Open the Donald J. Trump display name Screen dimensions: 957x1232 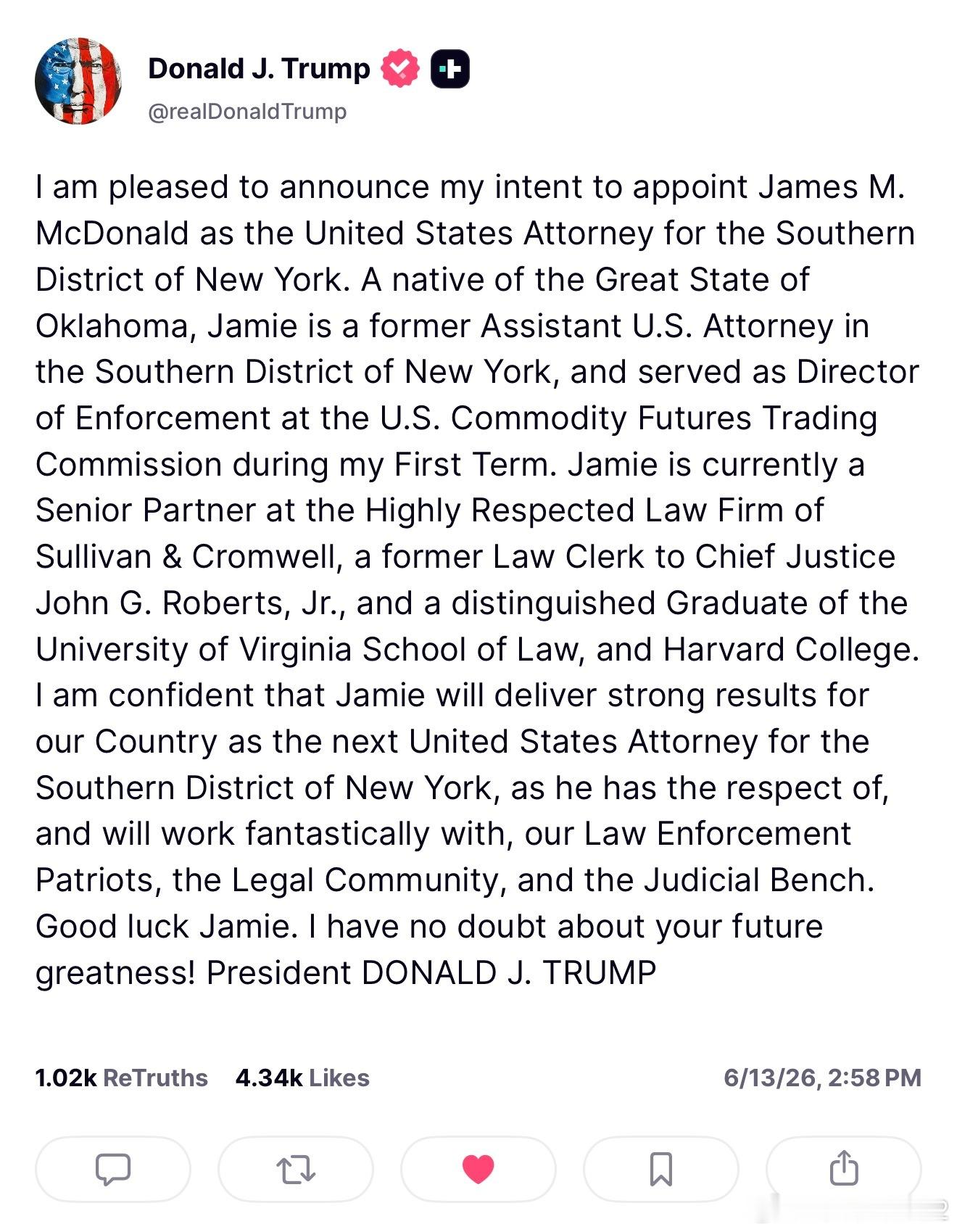coord(259,69)
